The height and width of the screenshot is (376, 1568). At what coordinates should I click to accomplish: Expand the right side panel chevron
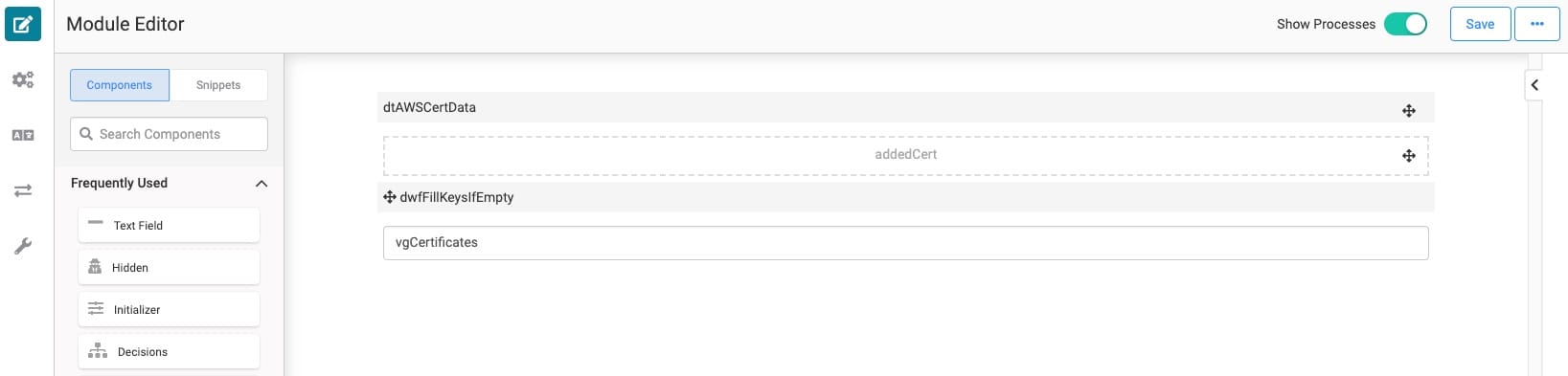click(1534, 85)
